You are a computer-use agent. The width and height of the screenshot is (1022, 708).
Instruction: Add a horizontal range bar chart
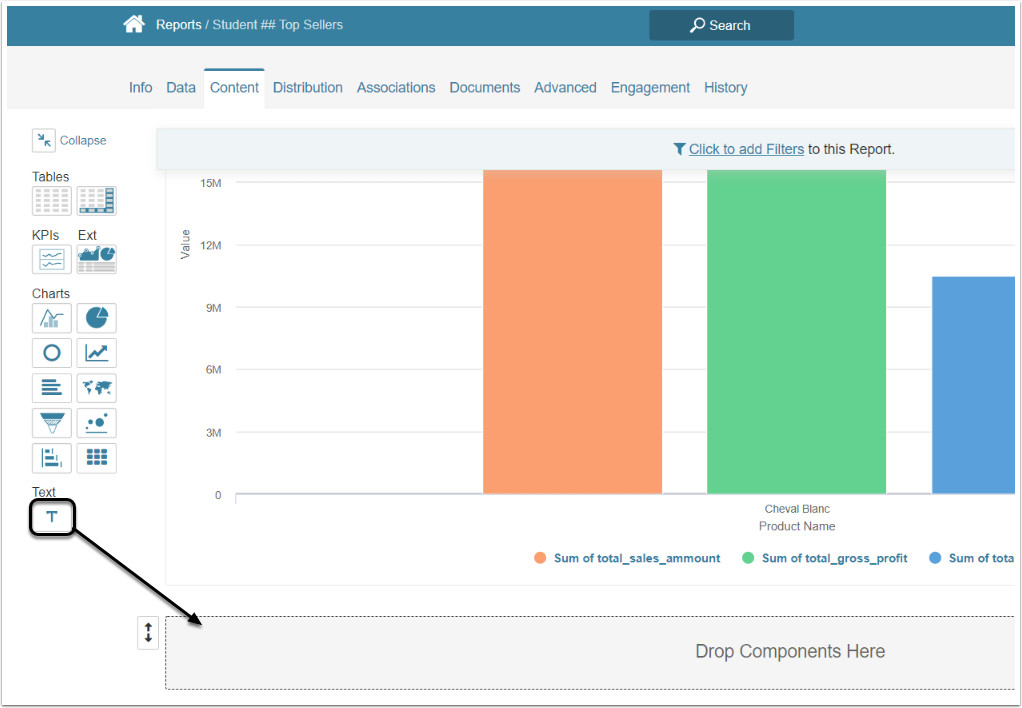pyautogui.click(x=51, y=458)
